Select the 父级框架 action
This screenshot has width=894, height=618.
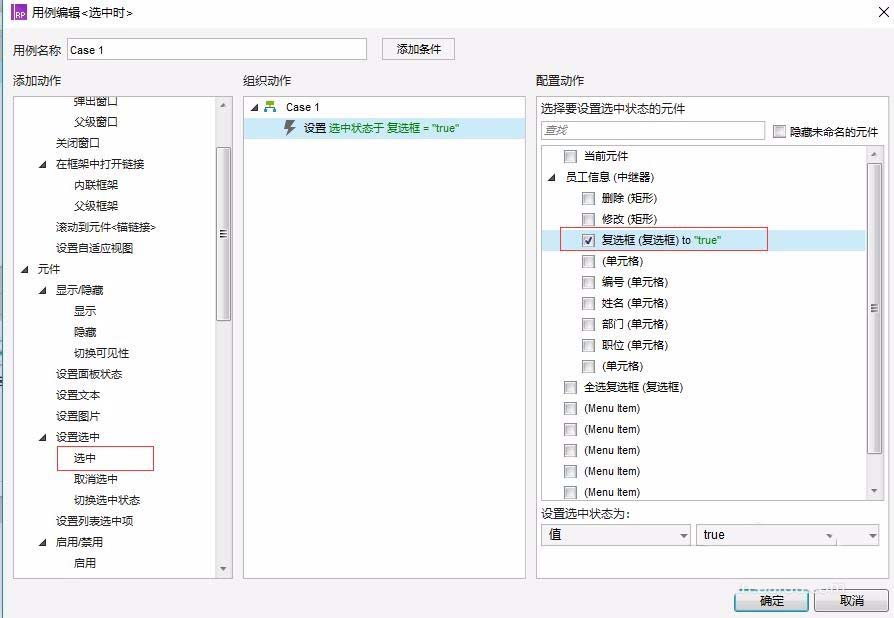95,206
